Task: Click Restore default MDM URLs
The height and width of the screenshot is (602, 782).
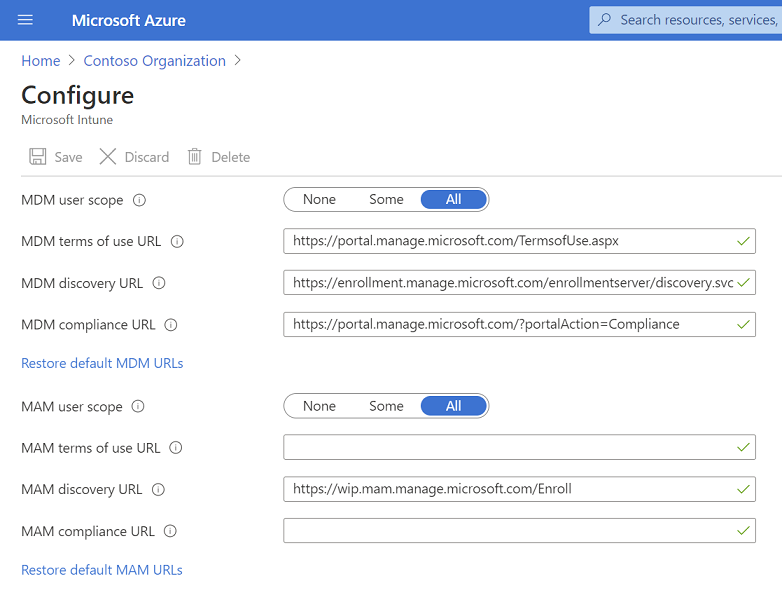Action: click(x=102, y=363)
